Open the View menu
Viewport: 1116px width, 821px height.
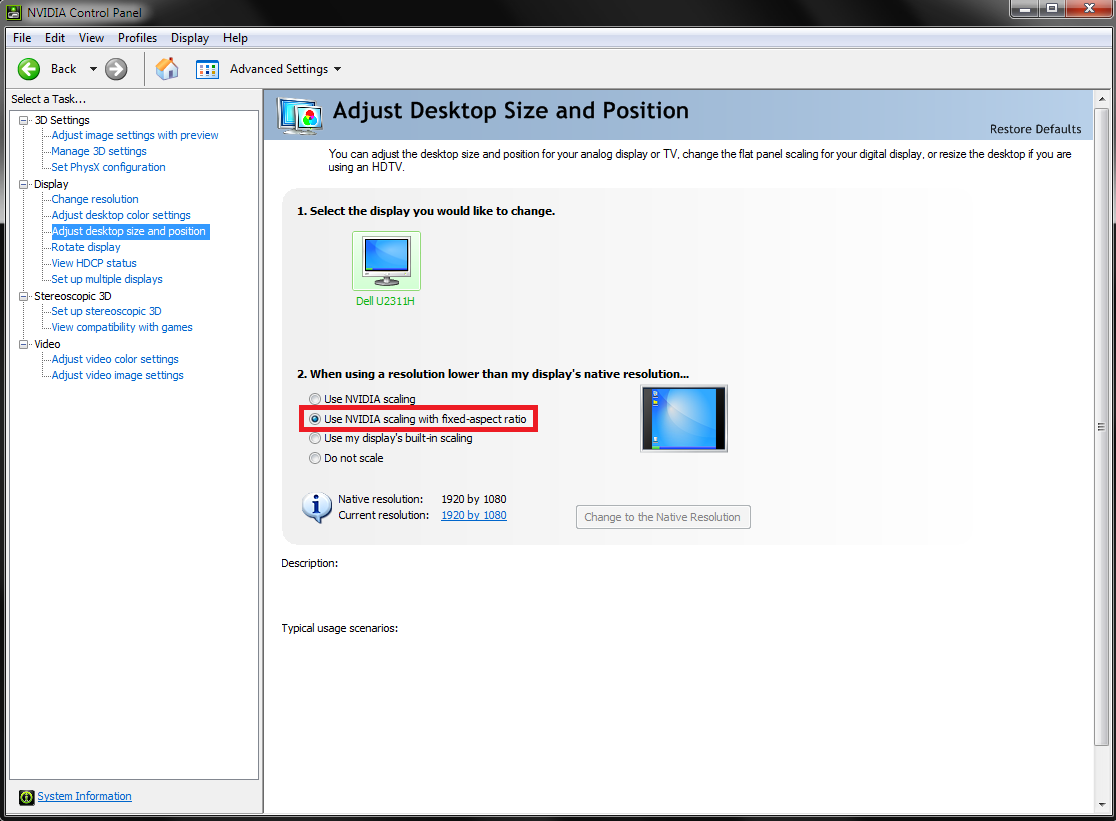(x=91, y=38)
